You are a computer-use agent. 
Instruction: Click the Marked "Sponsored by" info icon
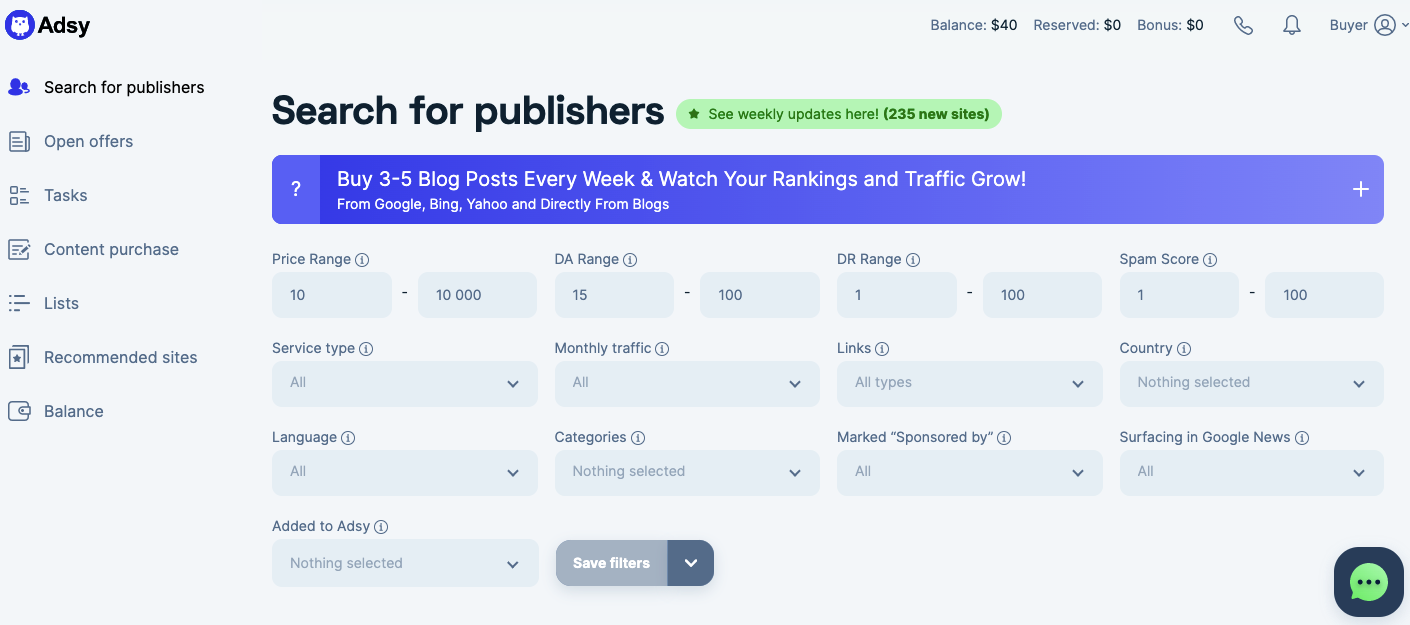[1004, 438]
